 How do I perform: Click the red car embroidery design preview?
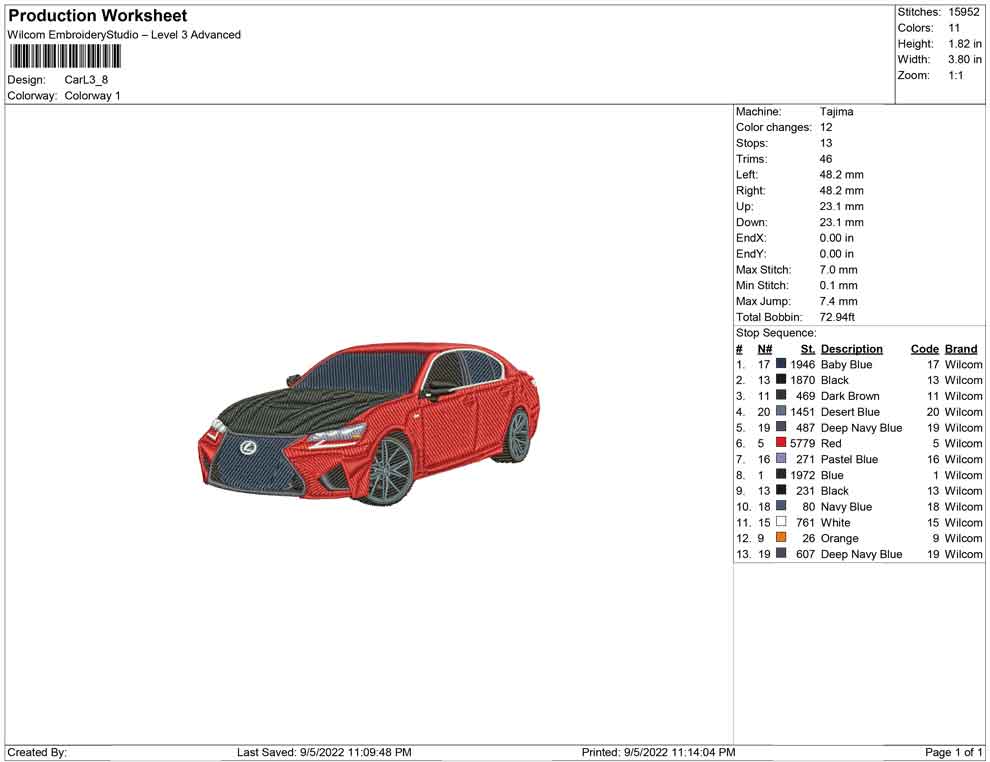click(x=369, y=421)
